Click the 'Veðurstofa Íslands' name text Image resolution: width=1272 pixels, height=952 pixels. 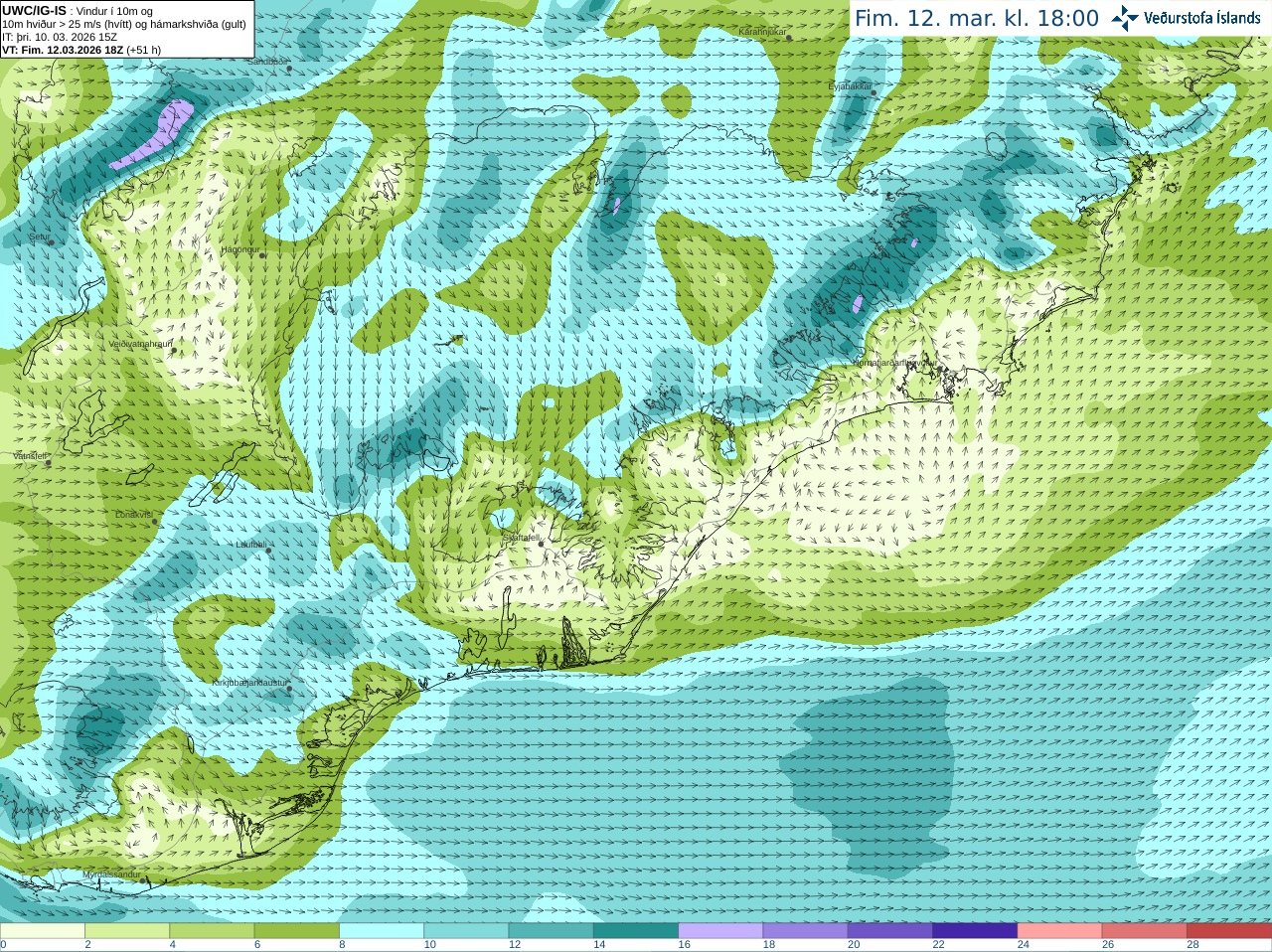pos(1201,18)
